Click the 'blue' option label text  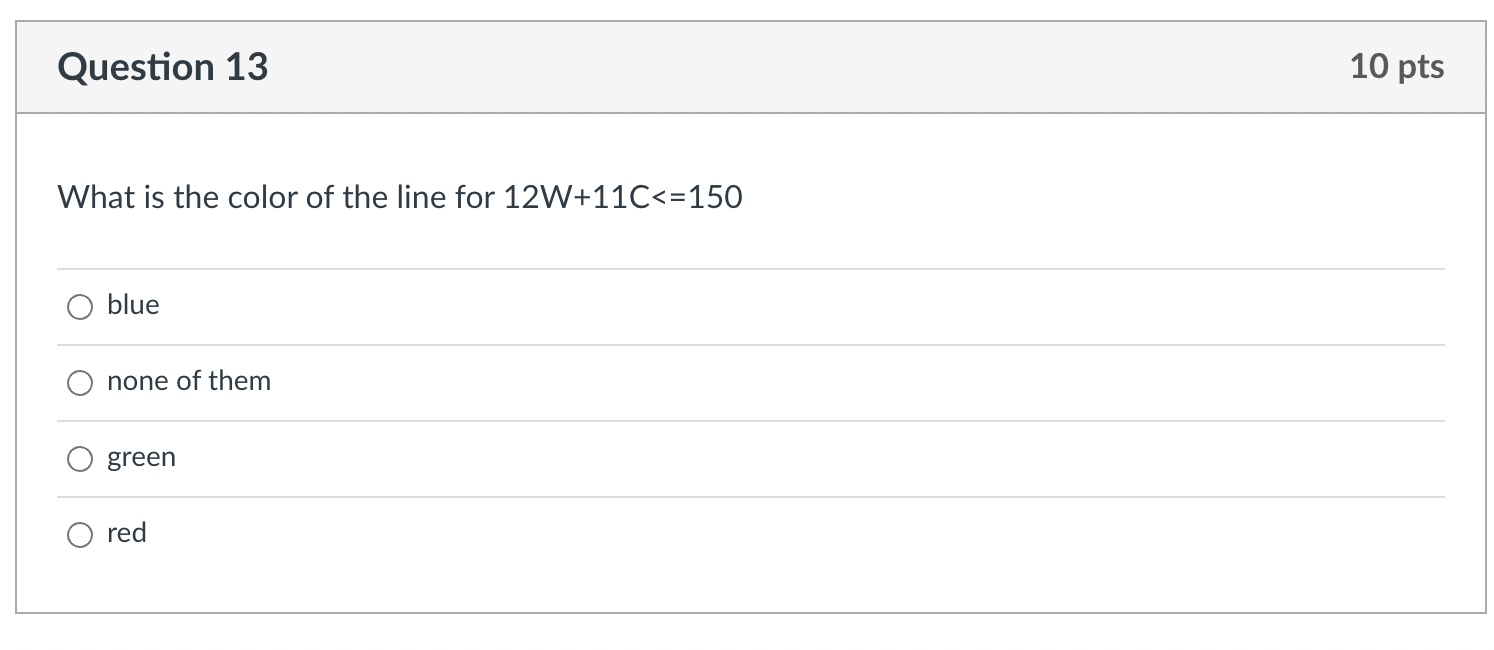(133, 305)
